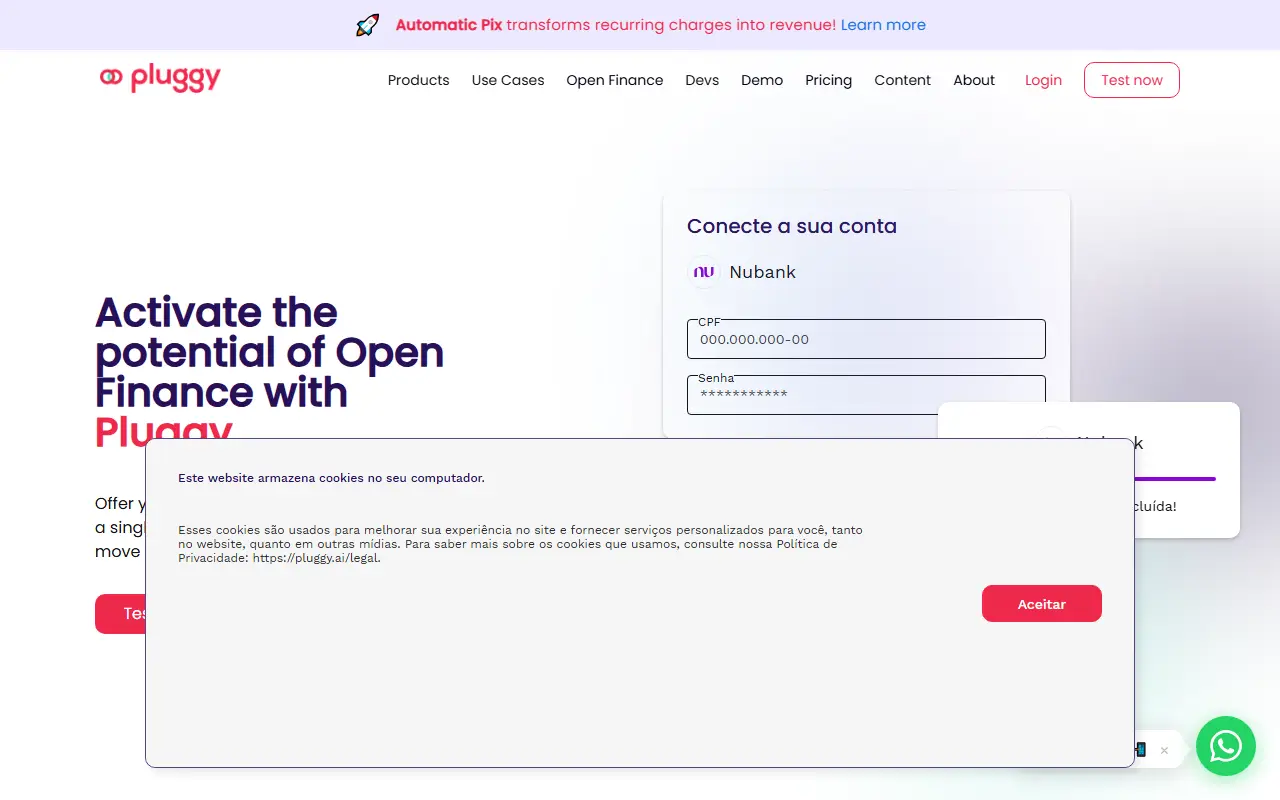Screen dimensions: 1280x800
Task: Click the Nubank name in the connect card
Action: pos(763,272)
